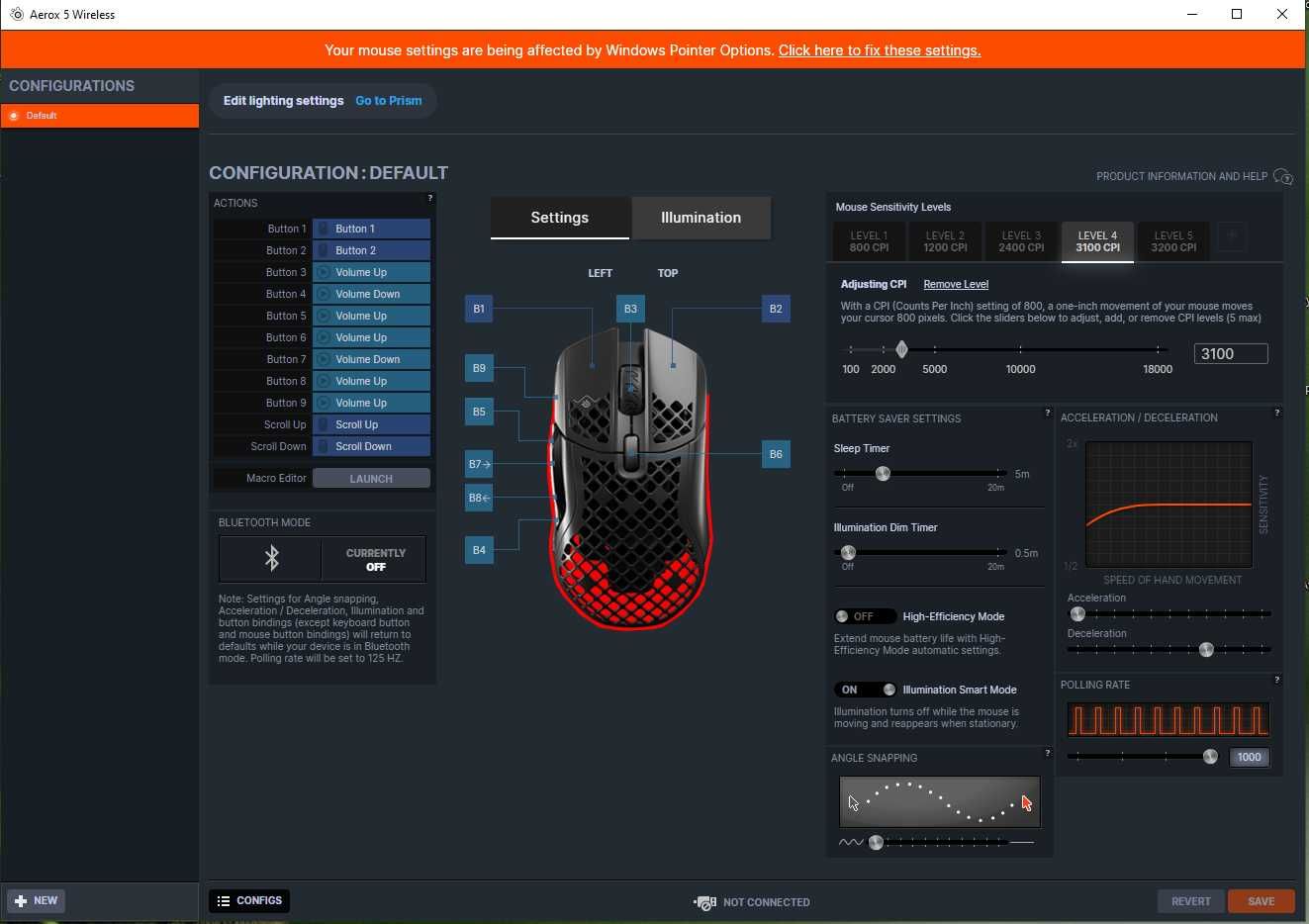Select the Default configuration in sidebar
This screenshot has height=924, width=1309.
tap(100, 116)
